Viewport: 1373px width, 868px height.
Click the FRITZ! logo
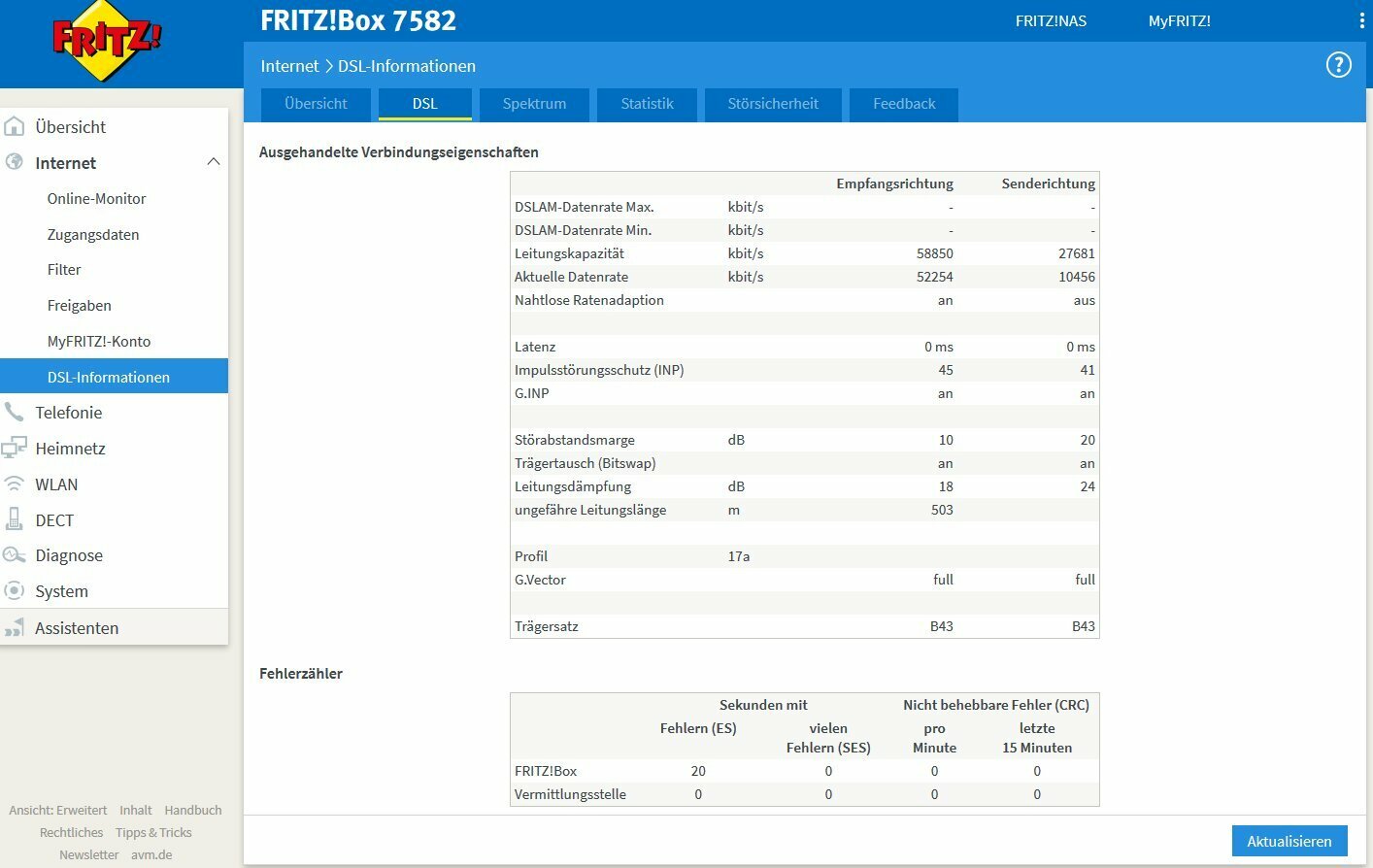coord(106,40)
